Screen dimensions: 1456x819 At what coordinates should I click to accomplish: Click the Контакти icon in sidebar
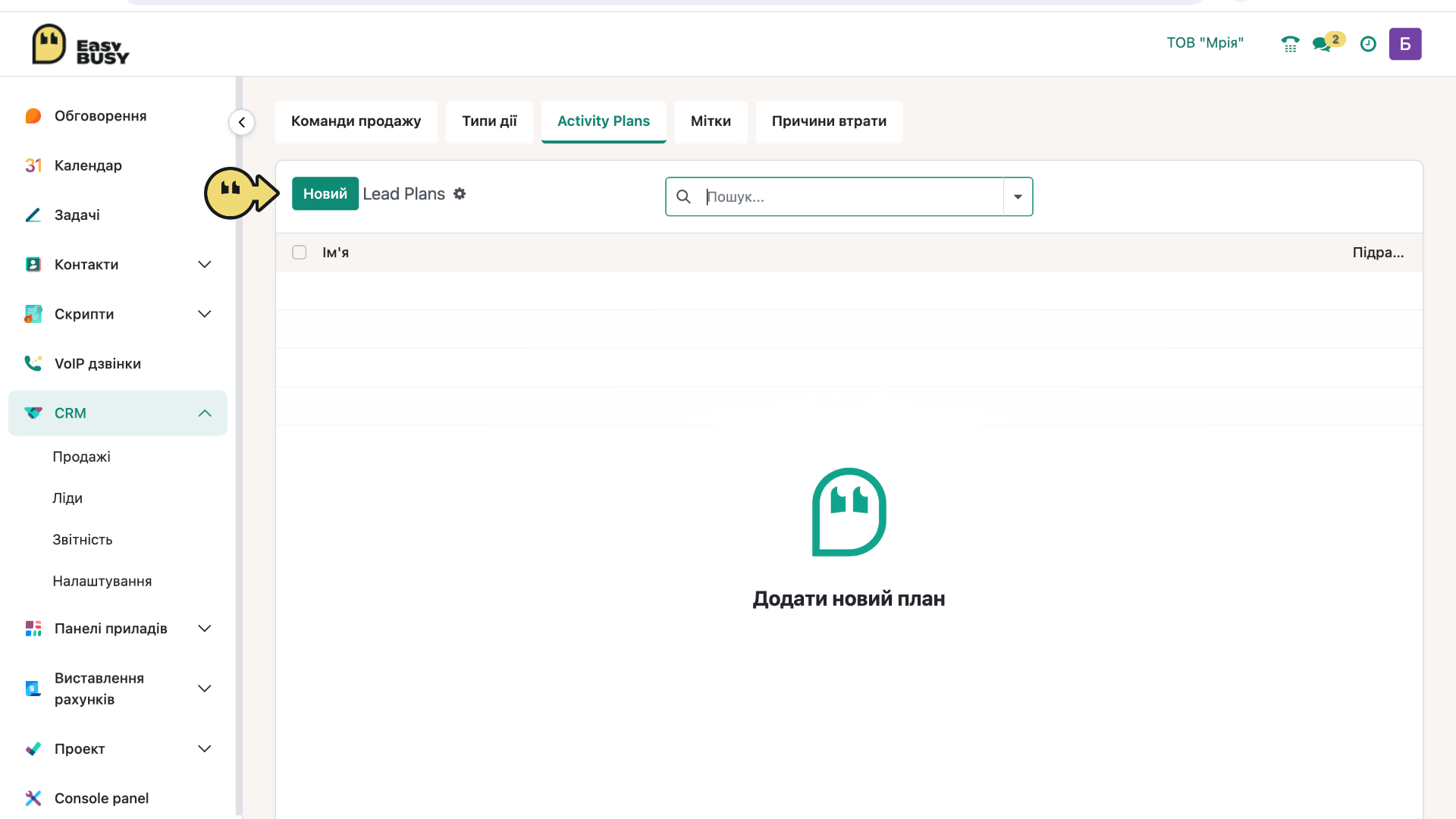(33, 265)
